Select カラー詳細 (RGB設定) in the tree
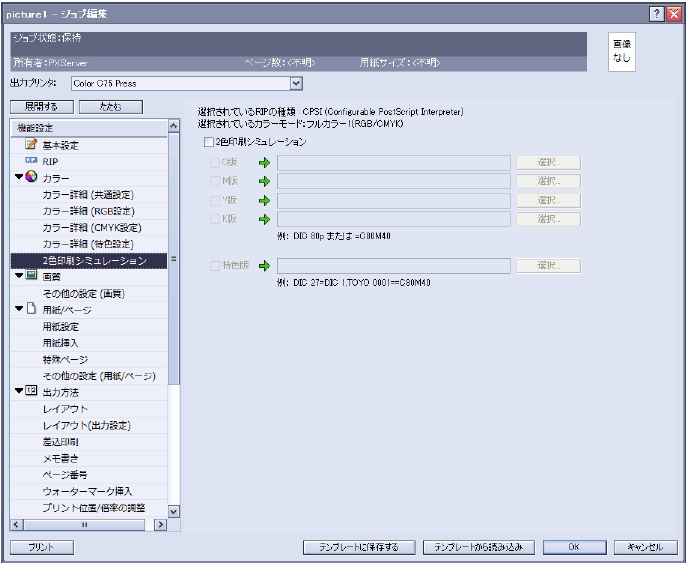The height and width of the screenshot is (564, 686). tap(88, 211)
